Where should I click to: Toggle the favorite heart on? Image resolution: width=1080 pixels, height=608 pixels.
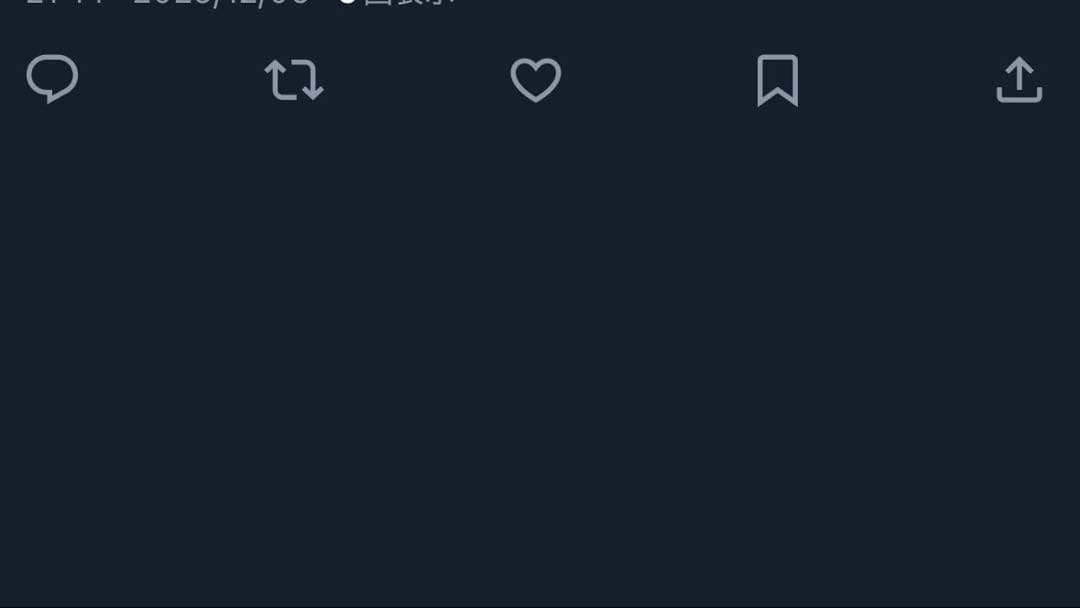pyautogui.click(x=536, y=80)
